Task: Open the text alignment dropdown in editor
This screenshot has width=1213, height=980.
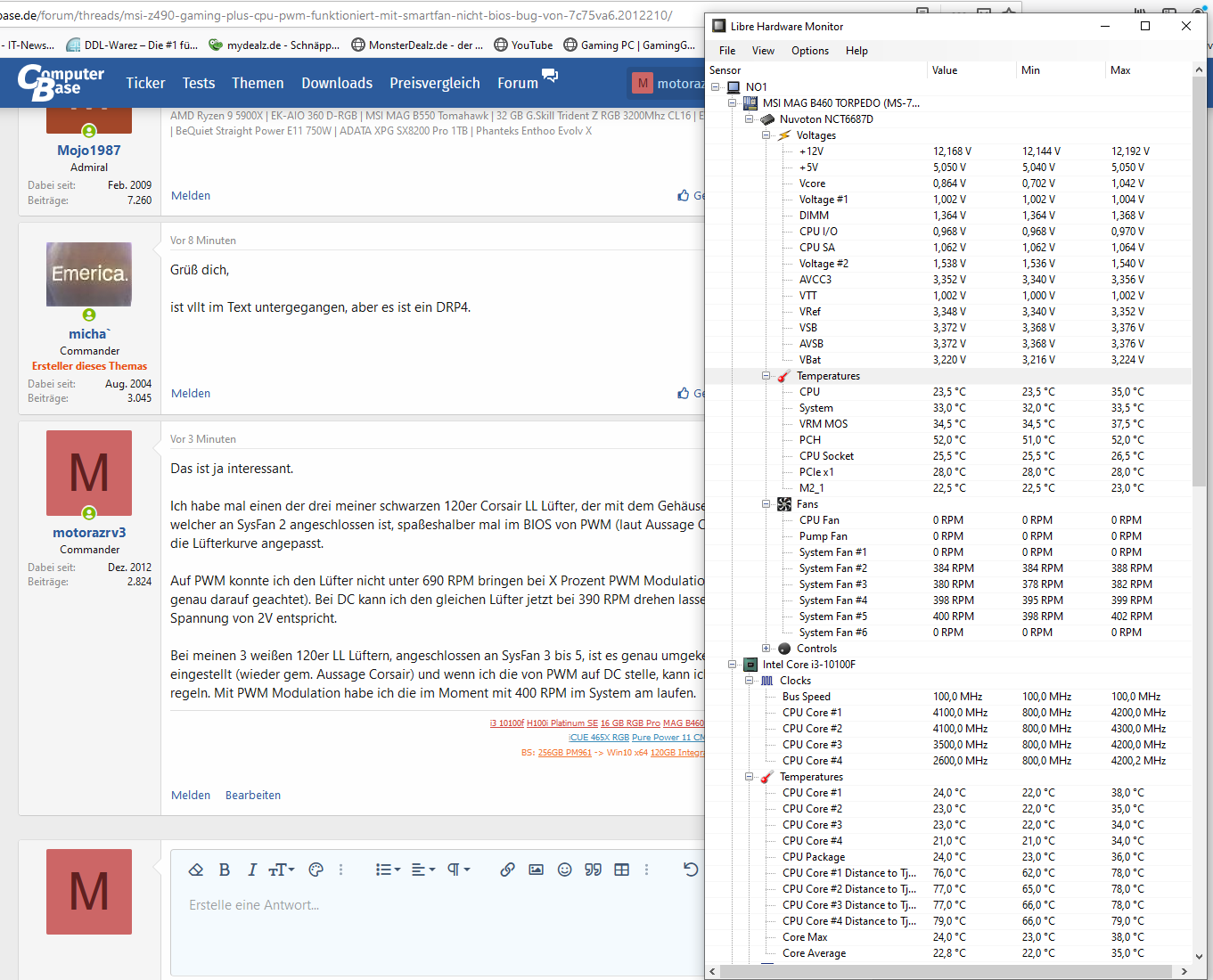Action: pos(423,870)
